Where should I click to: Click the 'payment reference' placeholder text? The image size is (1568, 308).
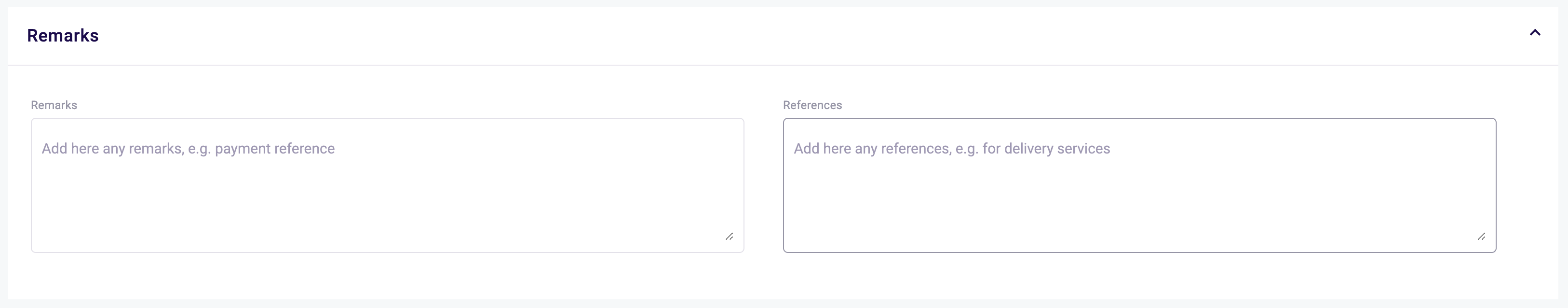tap(274, 149)
